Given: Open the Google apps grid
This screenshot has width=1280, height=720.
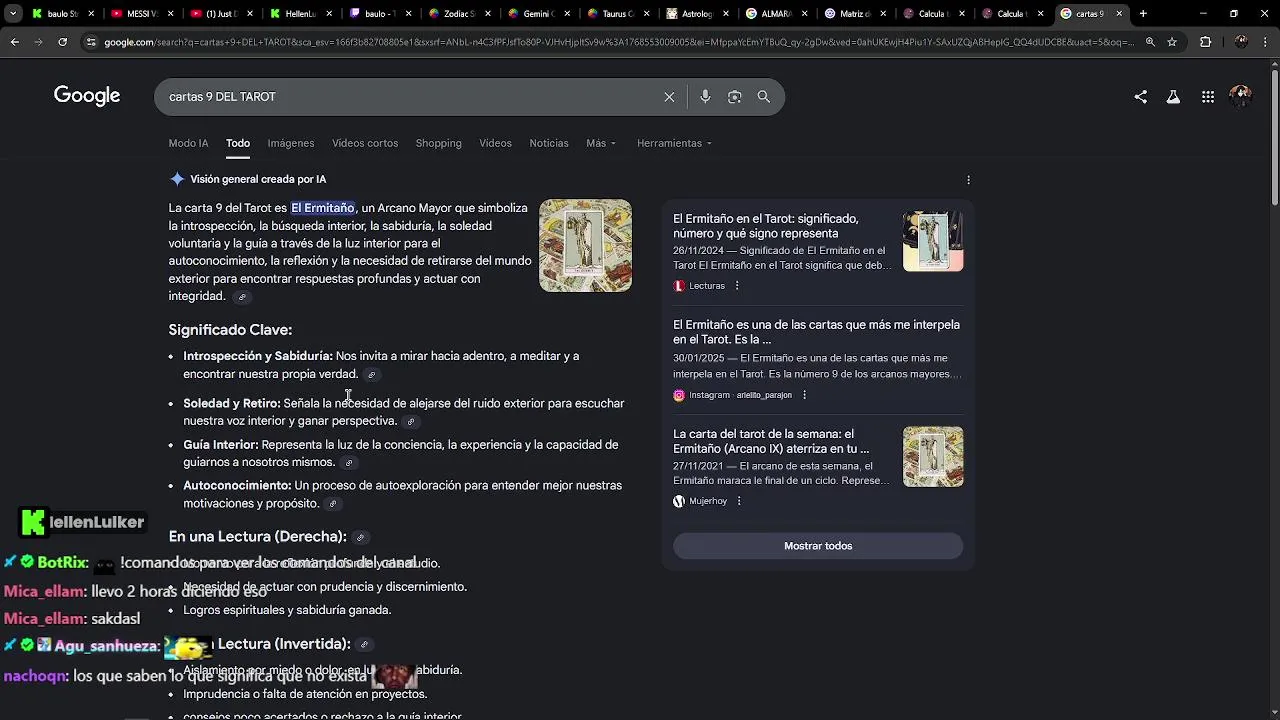Looking at the screenshot, I should pyautogui.click(x=1208, y=97).
